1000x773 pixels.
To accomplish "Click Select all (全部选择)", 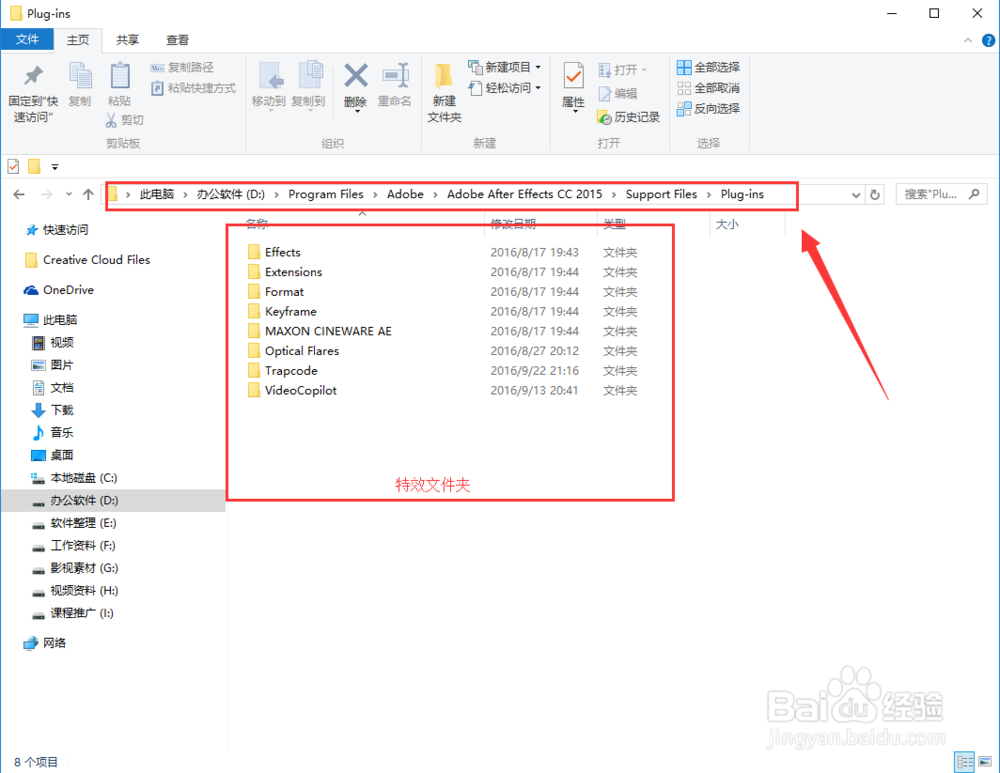I will coord(709,68).
